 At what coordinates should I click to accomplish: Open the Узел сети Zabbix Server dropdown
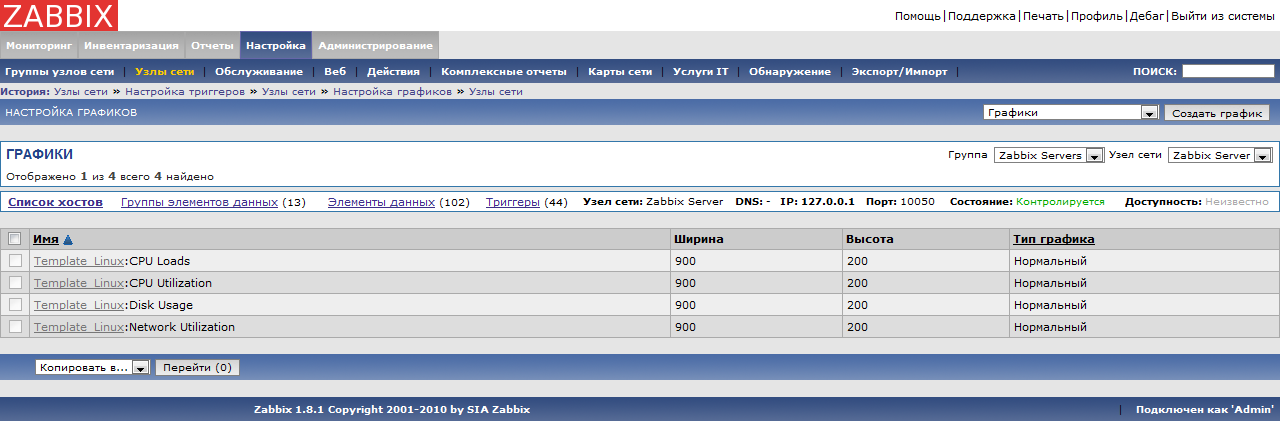click(1220, 156)
